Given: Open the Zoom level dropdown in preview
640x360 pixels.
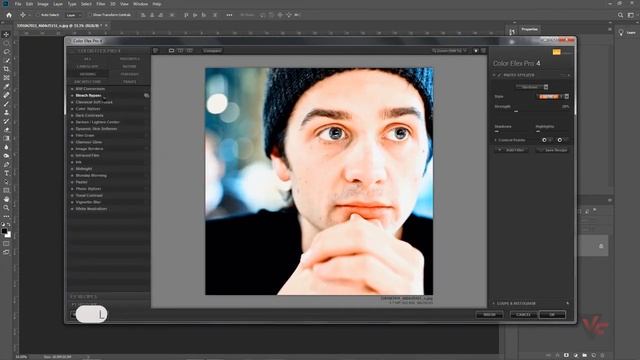Looking at the screenshot, I should pyautogui.click(x=449, y=51).
